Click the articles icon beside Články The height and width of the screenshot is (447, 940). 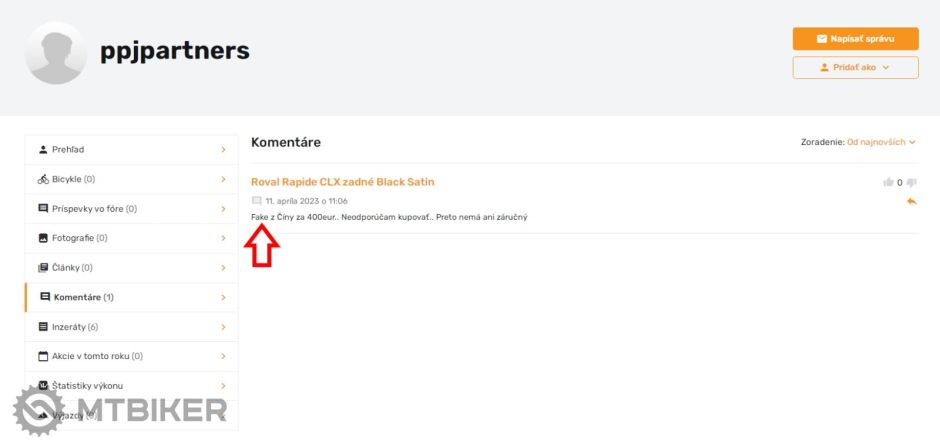pyautogui.click(x=43, y=268)
